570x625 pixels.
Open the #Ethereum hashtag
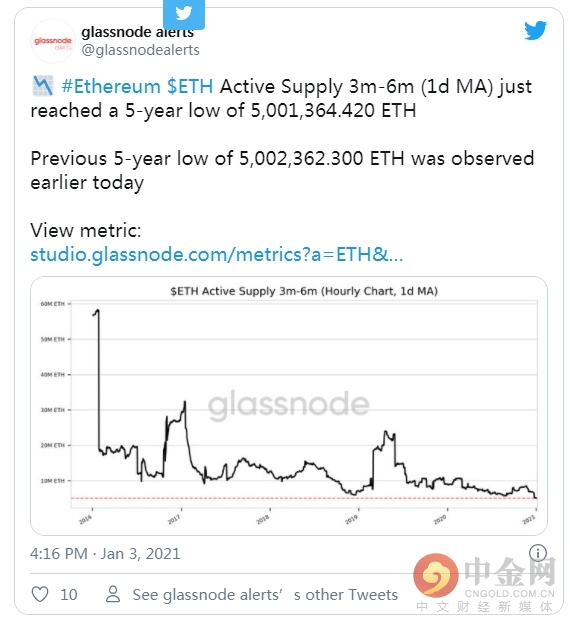pos(111,86)
